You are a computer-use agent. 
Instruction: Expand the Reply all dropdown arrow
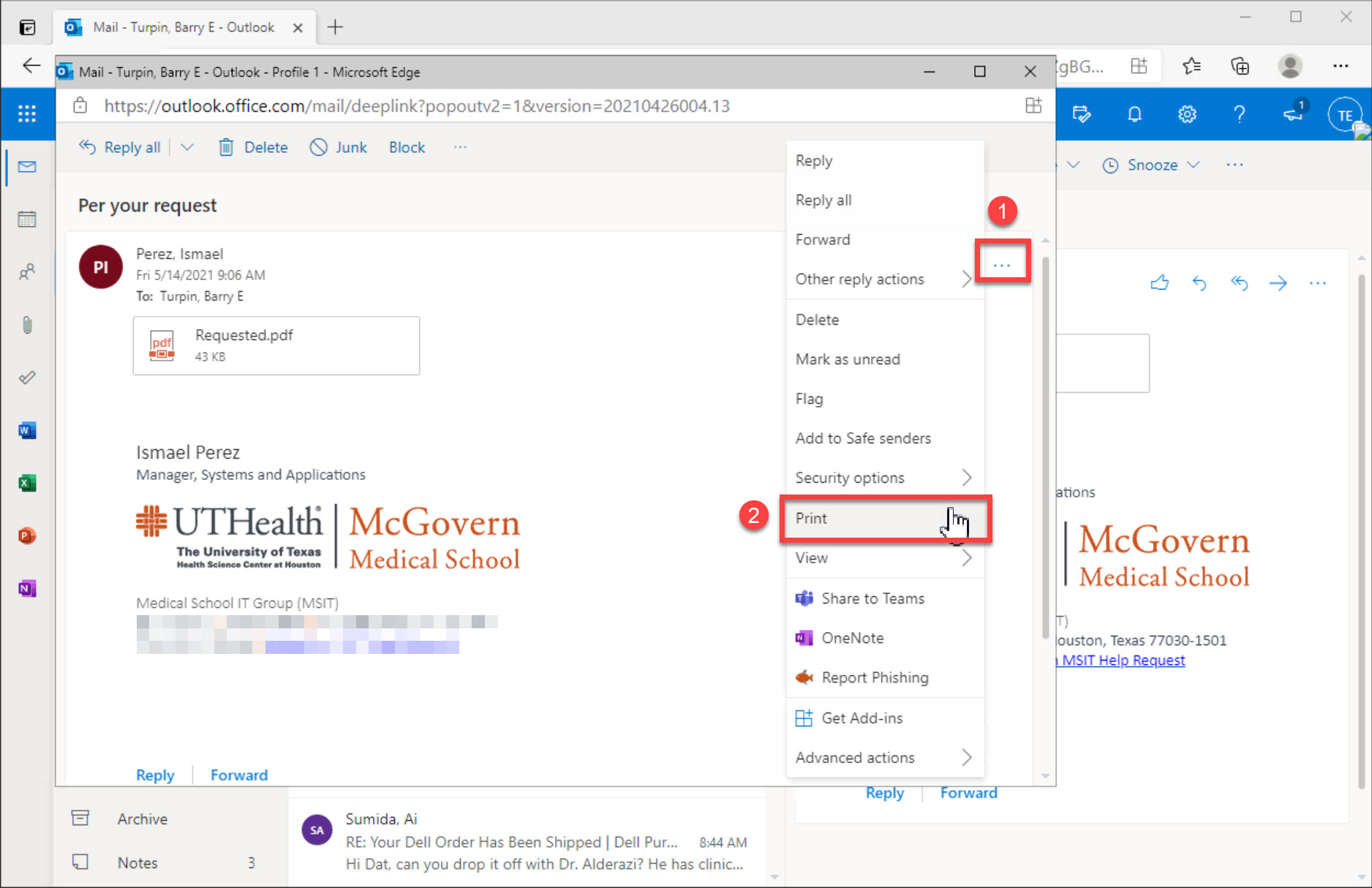(x=187, y=147)
